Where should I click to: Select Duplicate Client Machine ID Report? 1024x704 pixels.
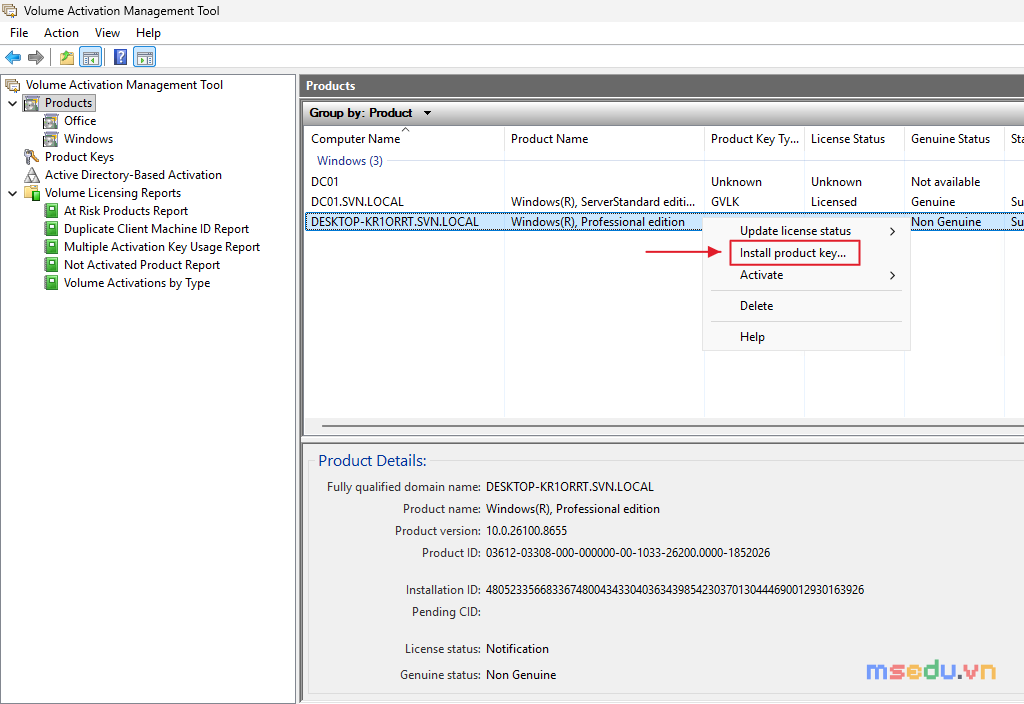[x=156, y=229]
